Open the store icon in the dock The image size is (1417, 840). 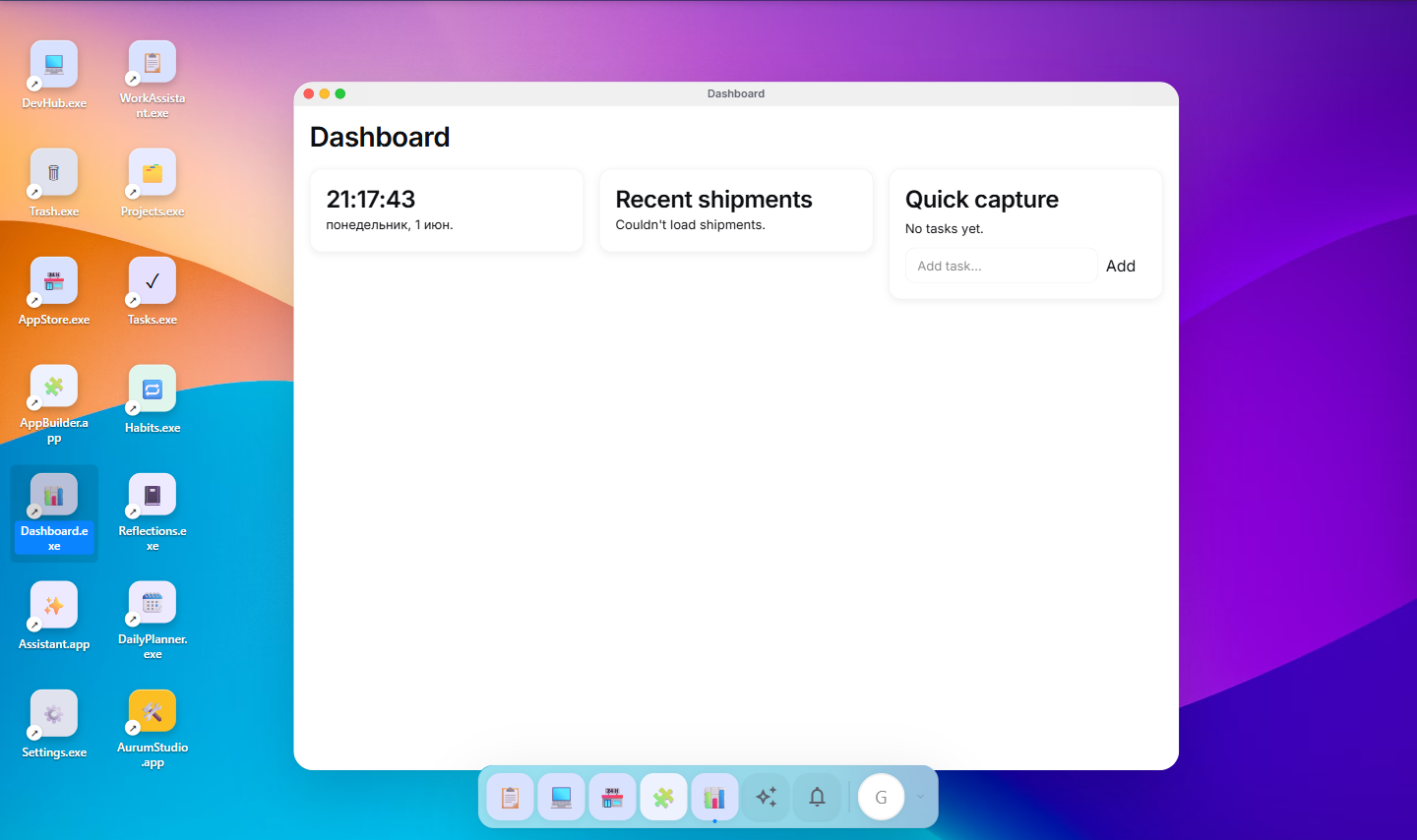pos(612,797)
